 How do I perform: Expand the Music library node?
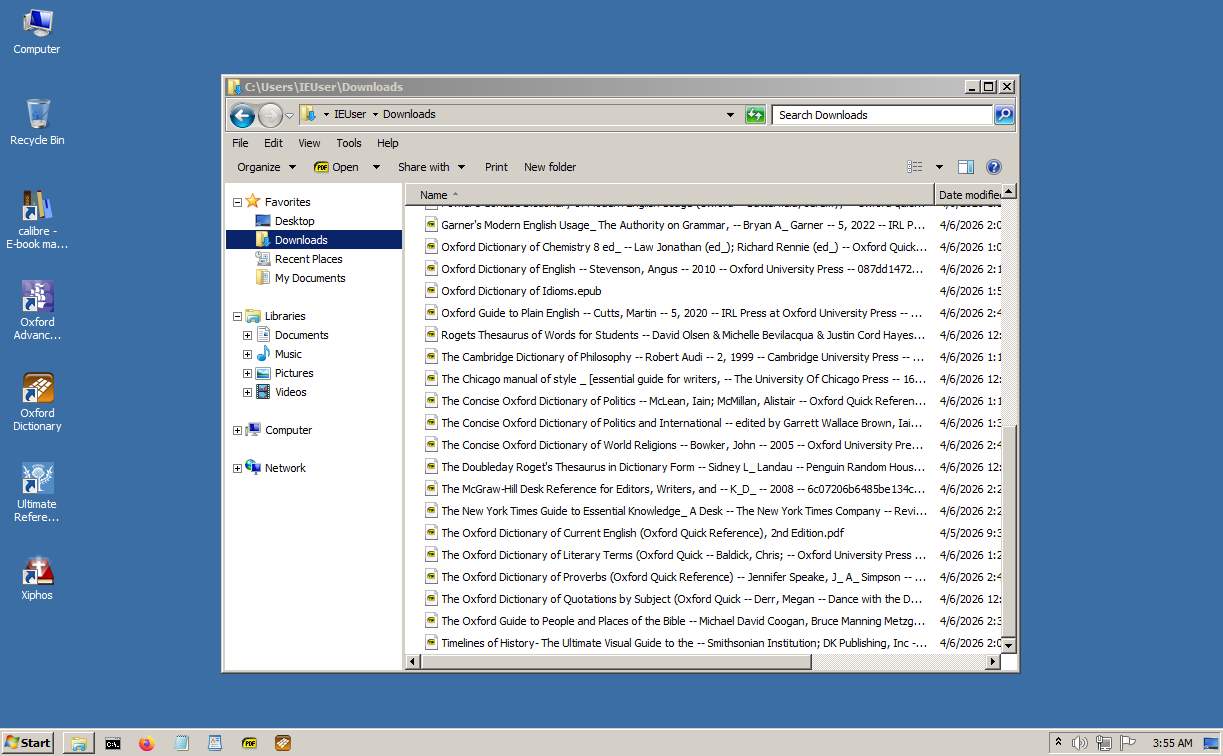click(247, 354)
